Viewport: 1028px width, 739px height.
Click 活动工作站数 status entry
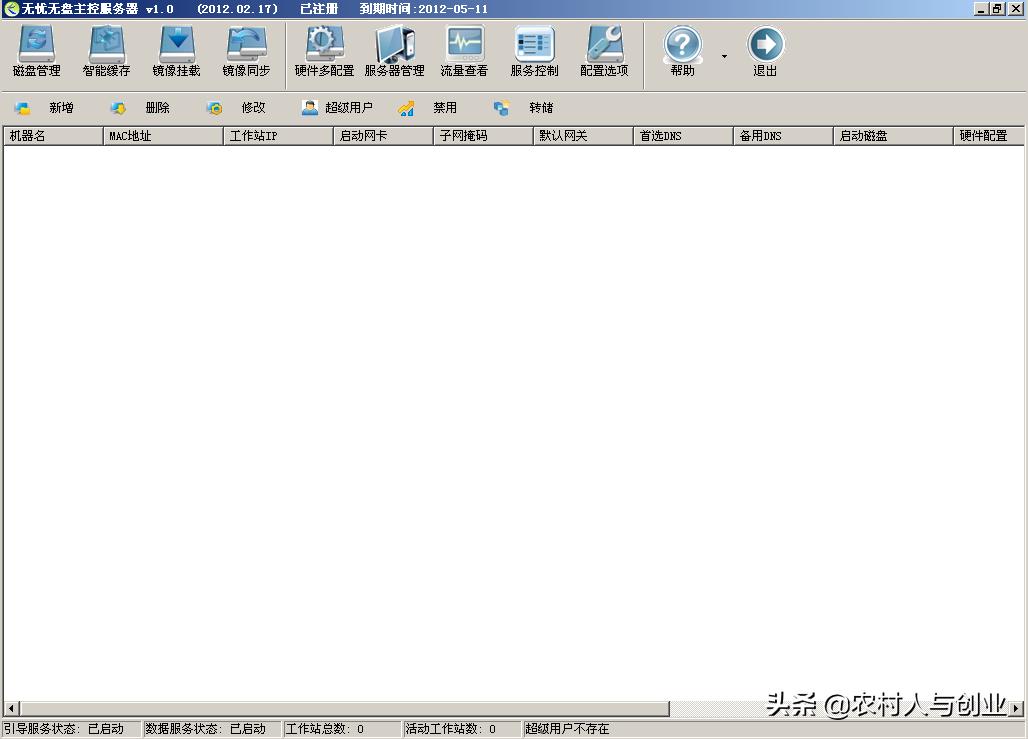pos(462,729)
